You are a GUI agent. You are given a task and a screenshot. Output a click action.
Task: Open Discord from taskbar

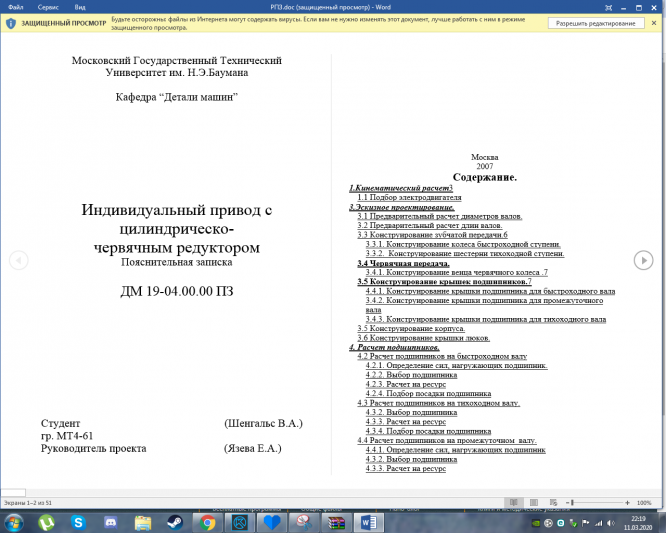[111, 522]
